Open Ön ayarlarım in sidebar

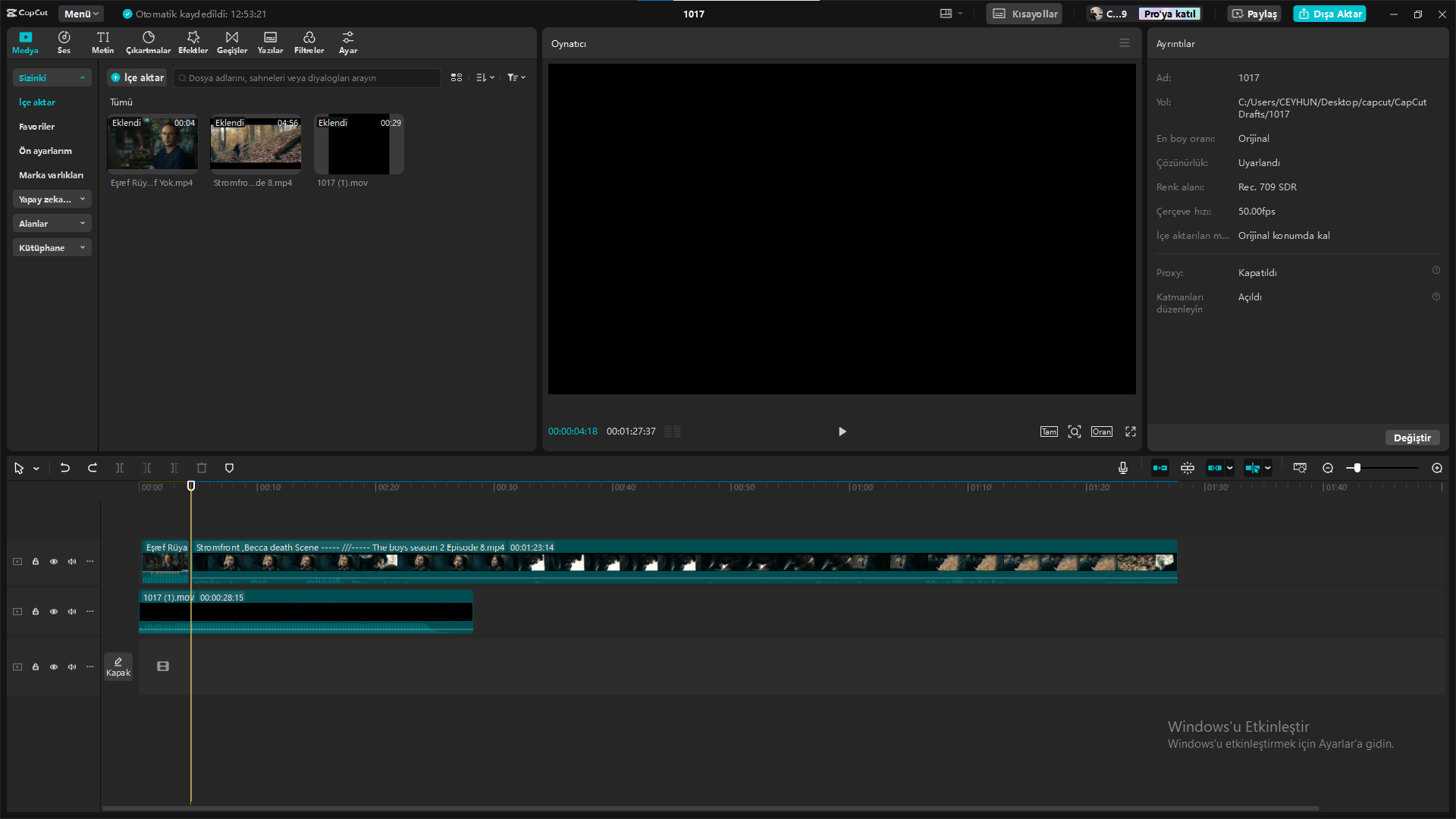tap(45, 151)
